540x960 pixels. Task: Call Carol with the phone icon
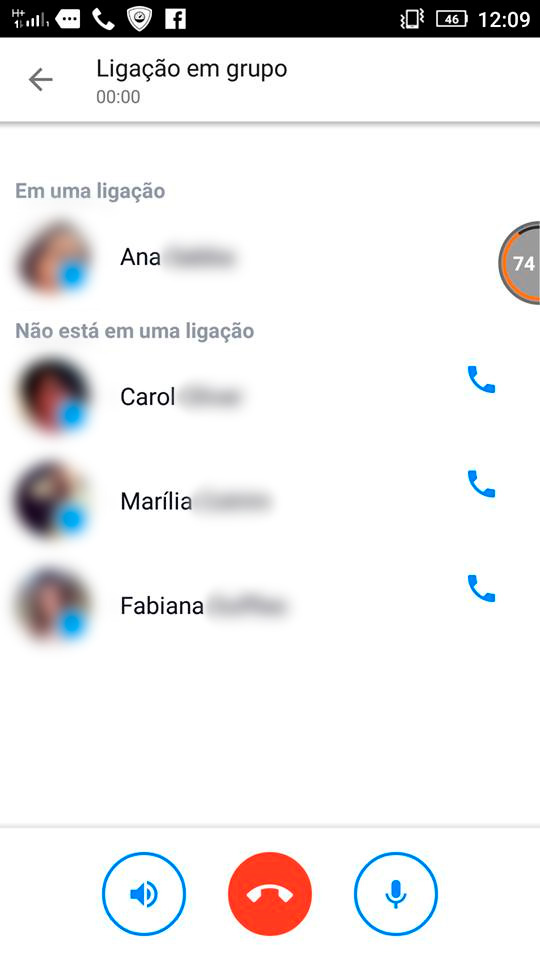pos(481,380)
